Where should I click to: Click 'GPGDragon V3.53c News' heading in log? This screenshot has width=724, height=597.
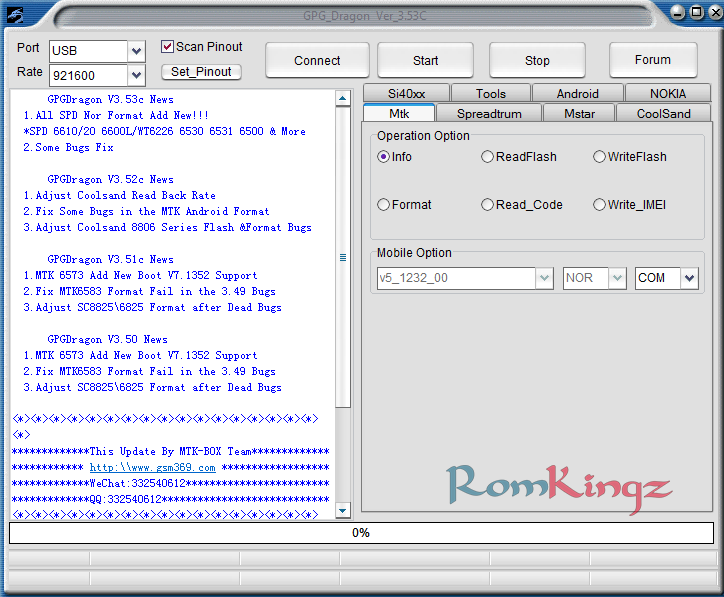click(110, 99)
